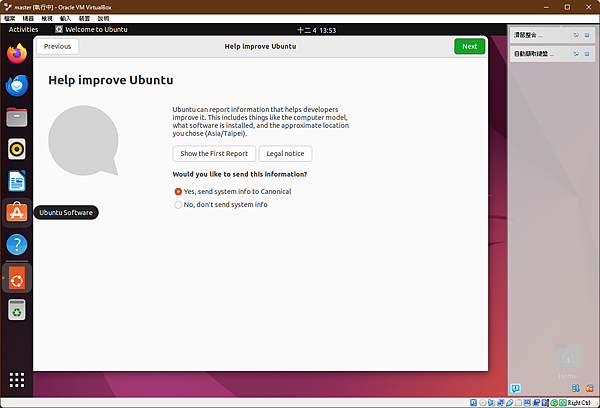Select Yes, send system info to Canonical
The width and height of the screenshot is (600, 408).
(x=233, y=191)
